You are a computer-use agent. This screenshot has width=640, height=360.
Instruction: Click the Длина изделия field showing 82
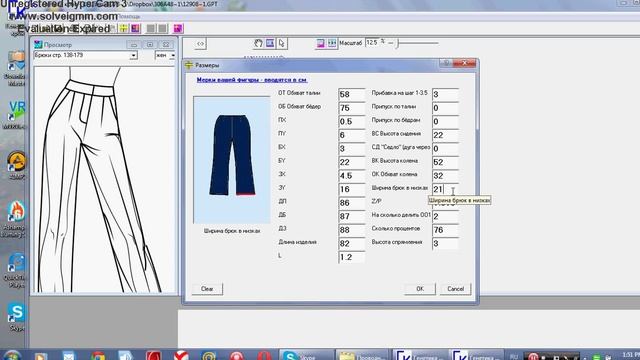[351, 243]
